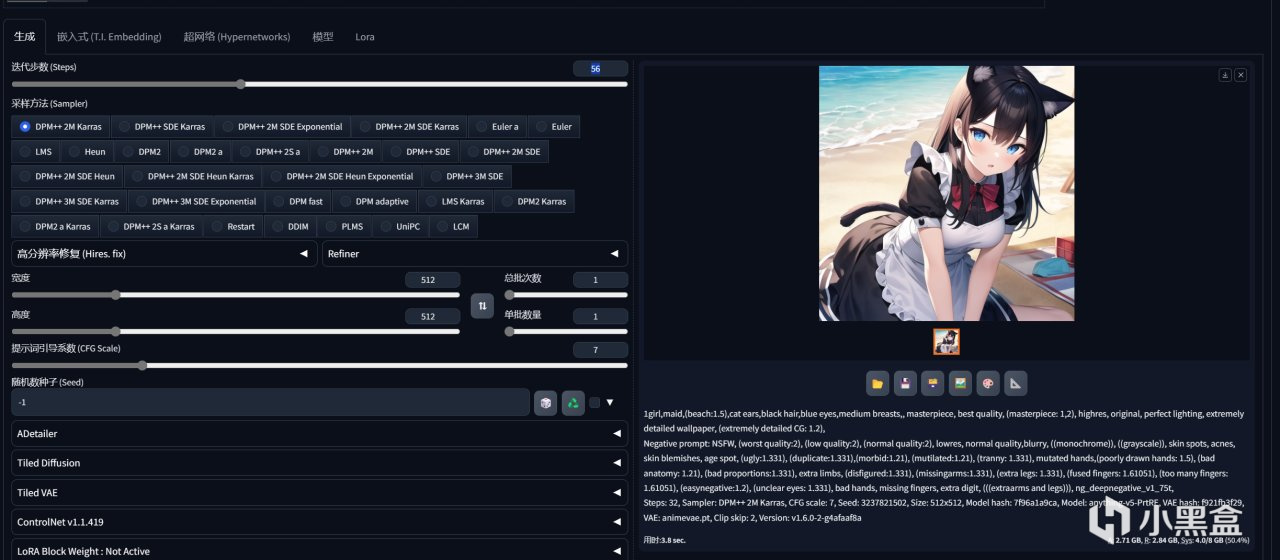The height and width of the screenshot is (560, 1280).
Task: Click the generated catgirl maid preview image
Action: 946,193
